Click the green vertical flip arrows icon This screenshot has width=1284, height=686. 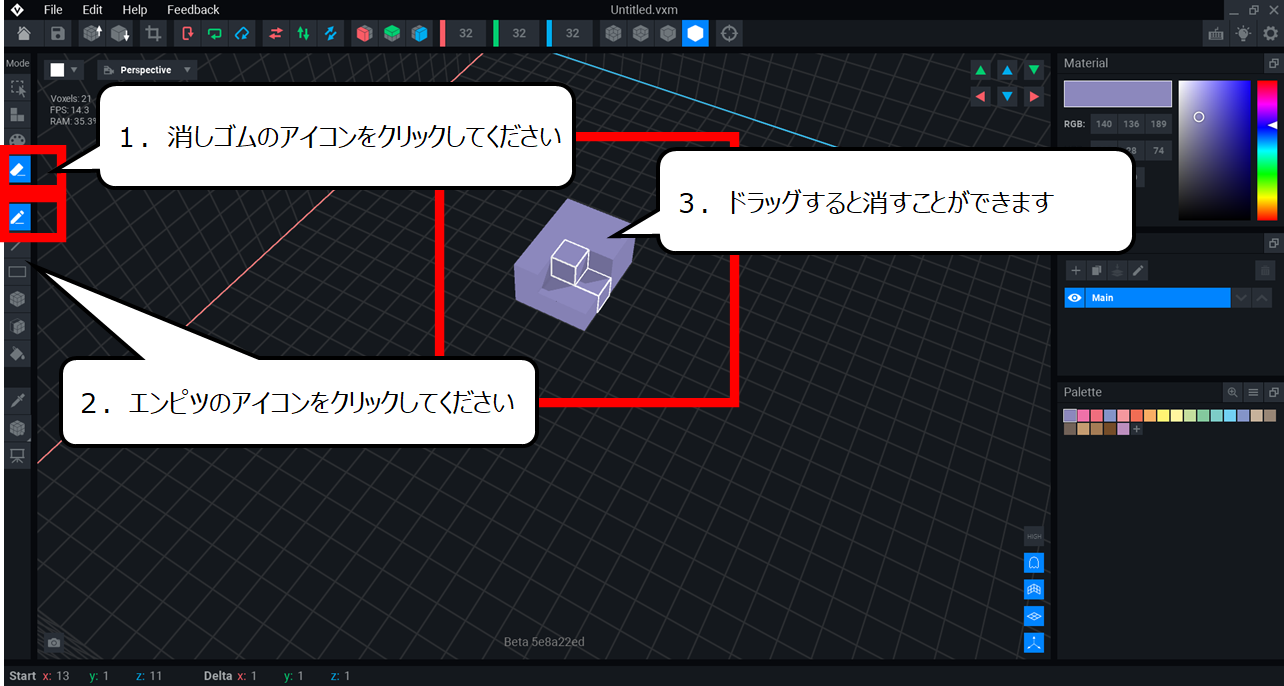302,33
